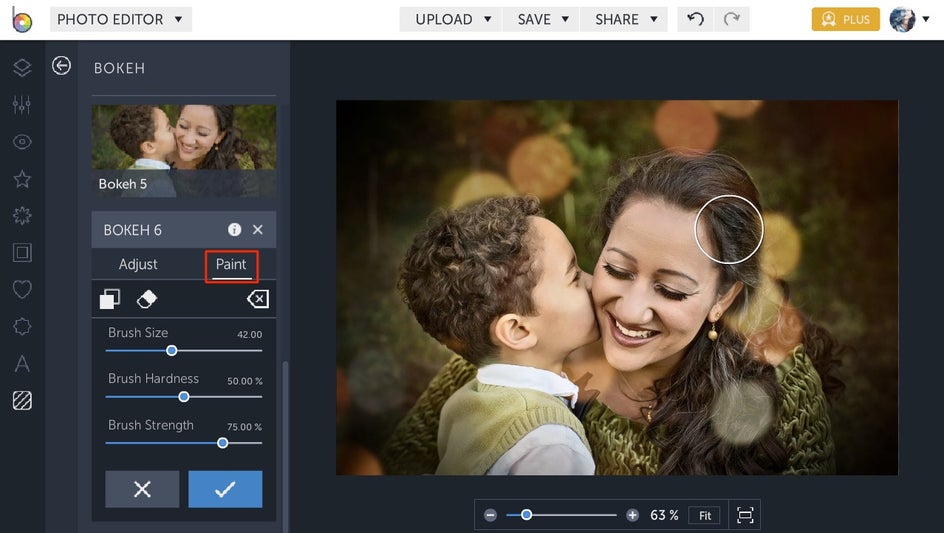Open the Frames sidebar icon

22,252
